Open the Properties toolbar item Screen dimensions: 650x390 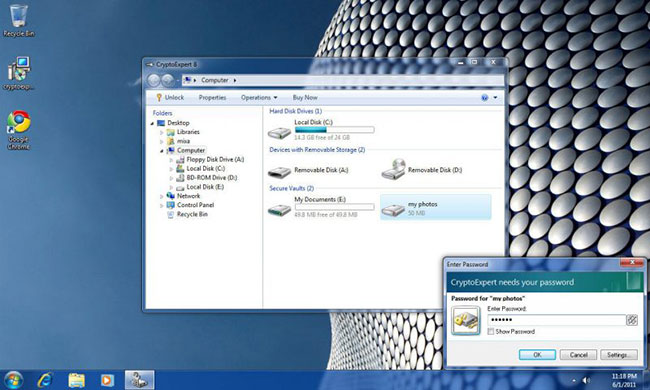pos(212,97)
